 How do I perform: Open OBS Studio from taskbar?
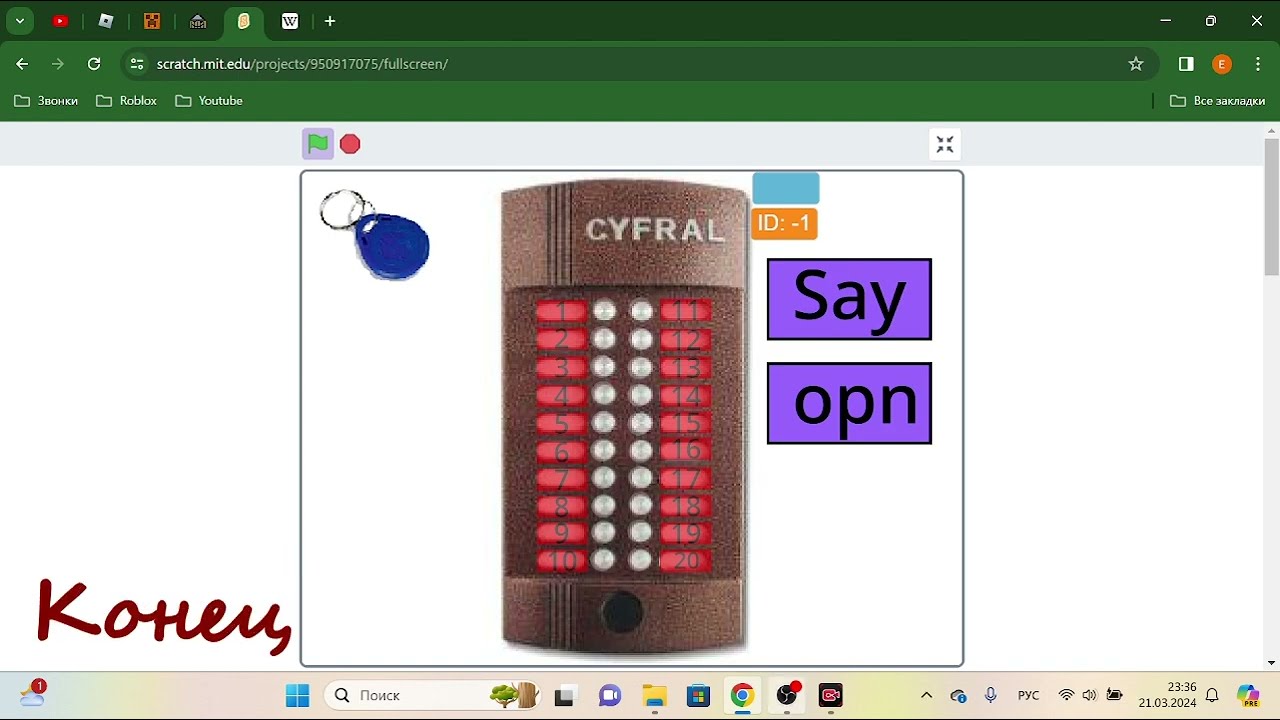(x=787, y=695)
